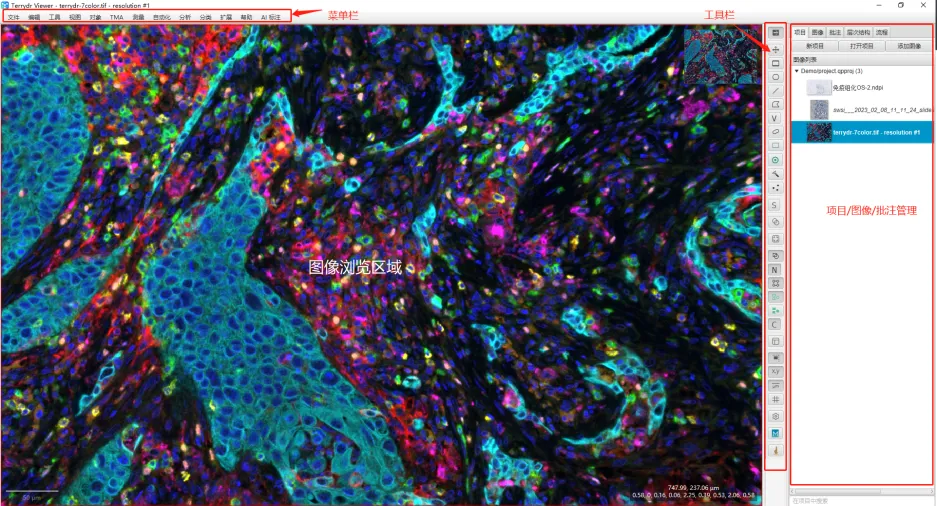937x506 pixels.
Task: Select the 免疫组化OS-2.ndpi image entry
Action: tap(862, 88)
